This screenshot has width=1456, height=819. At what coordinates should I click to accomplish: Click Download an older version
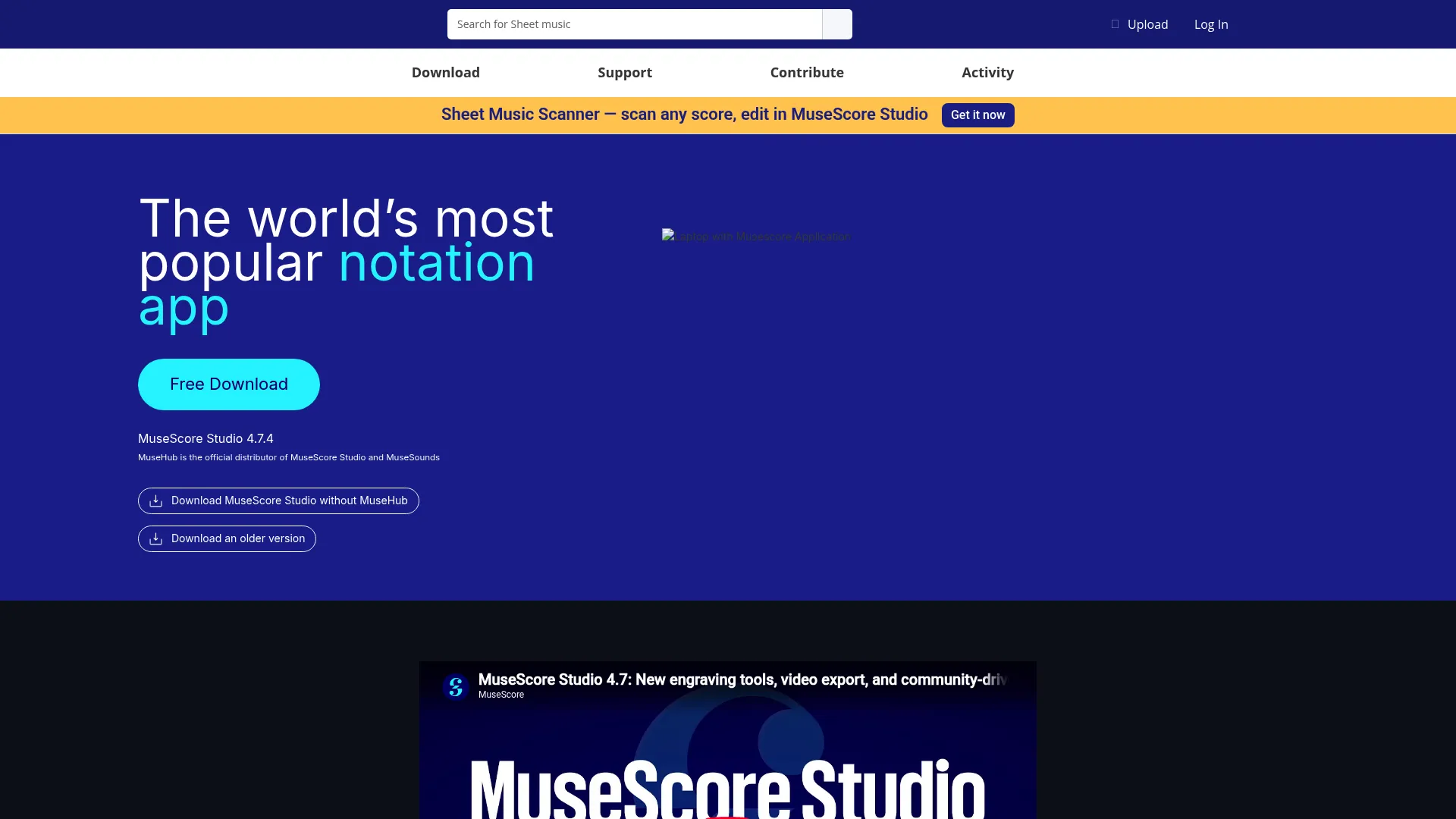[227, 538]
